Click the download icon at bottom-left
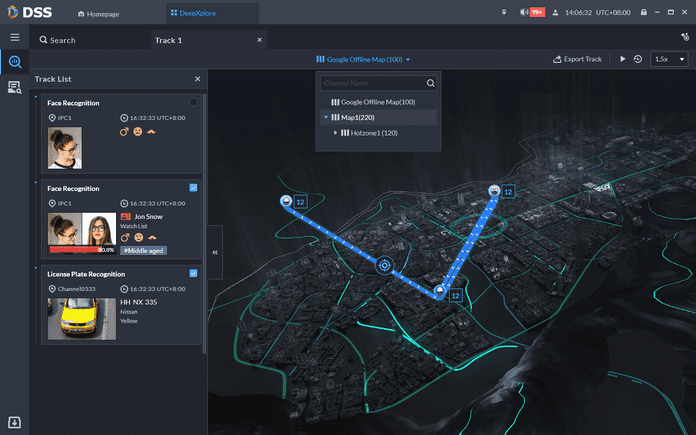This screenshot has height=435, width=696. (15, 422)
